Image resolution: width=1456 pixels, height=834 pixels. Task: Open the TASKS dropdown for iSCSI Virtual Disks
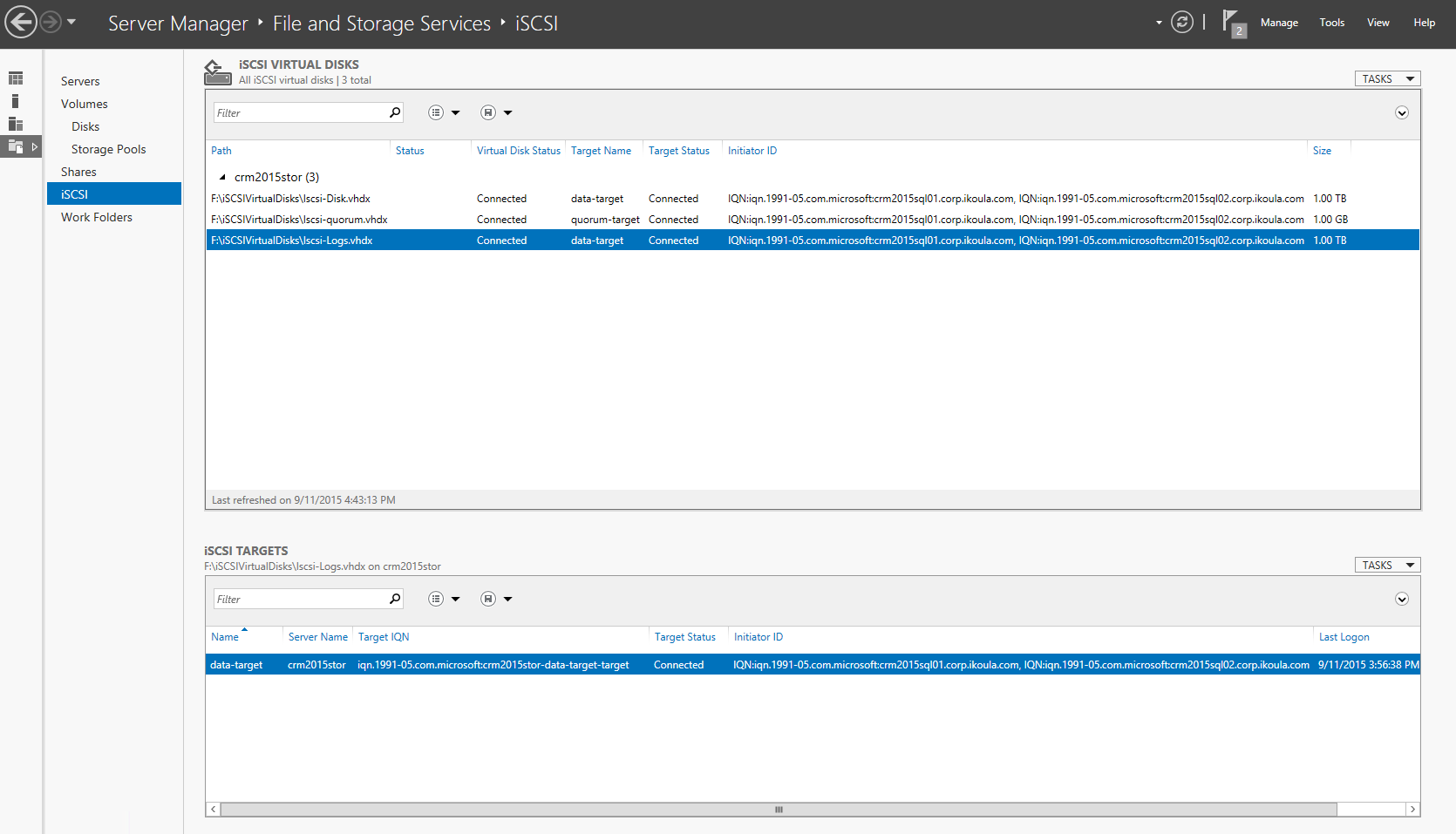point(1386,78)
